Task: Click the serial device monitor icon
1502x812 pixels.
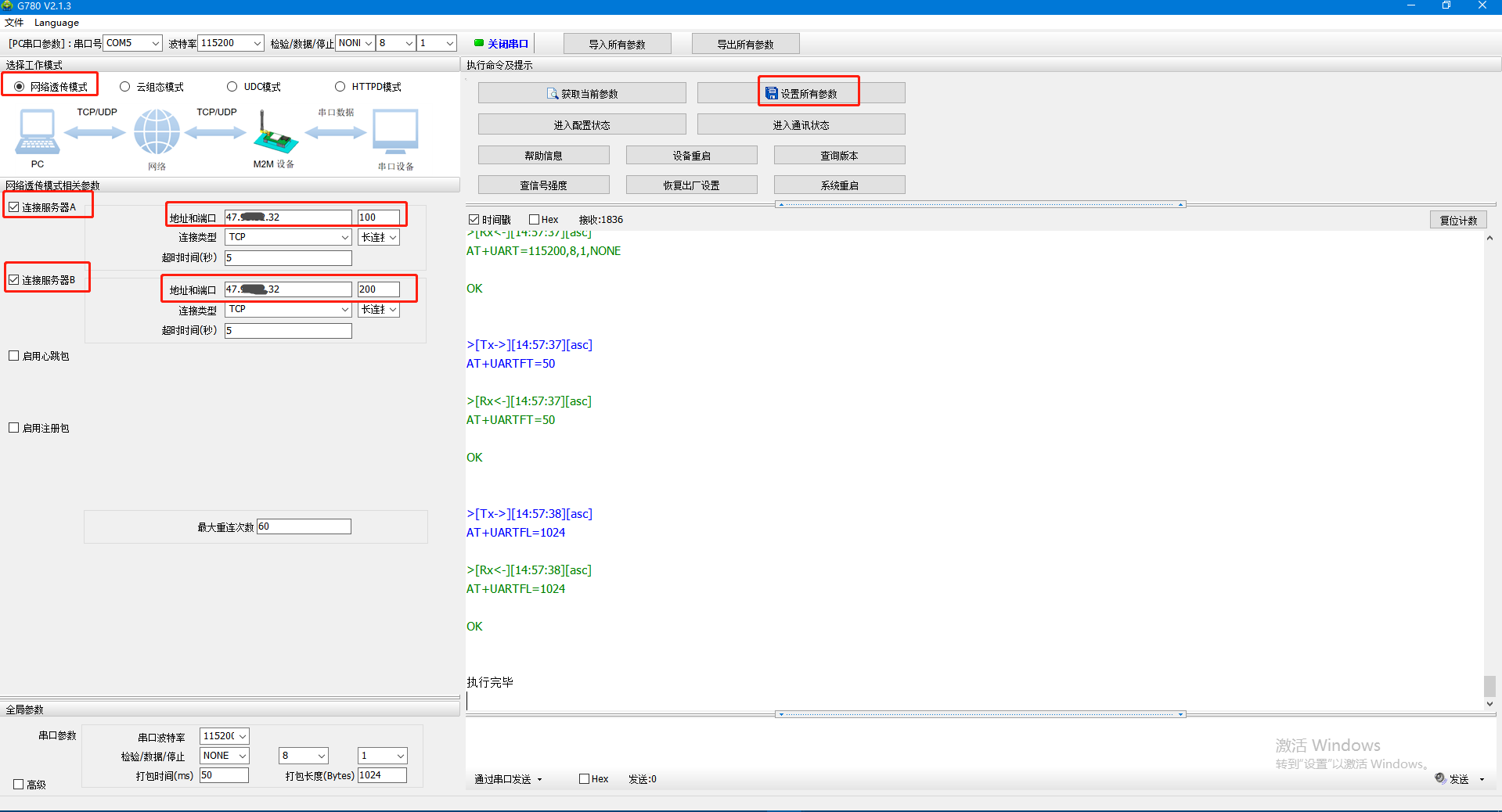Action: tap(395, 131)
